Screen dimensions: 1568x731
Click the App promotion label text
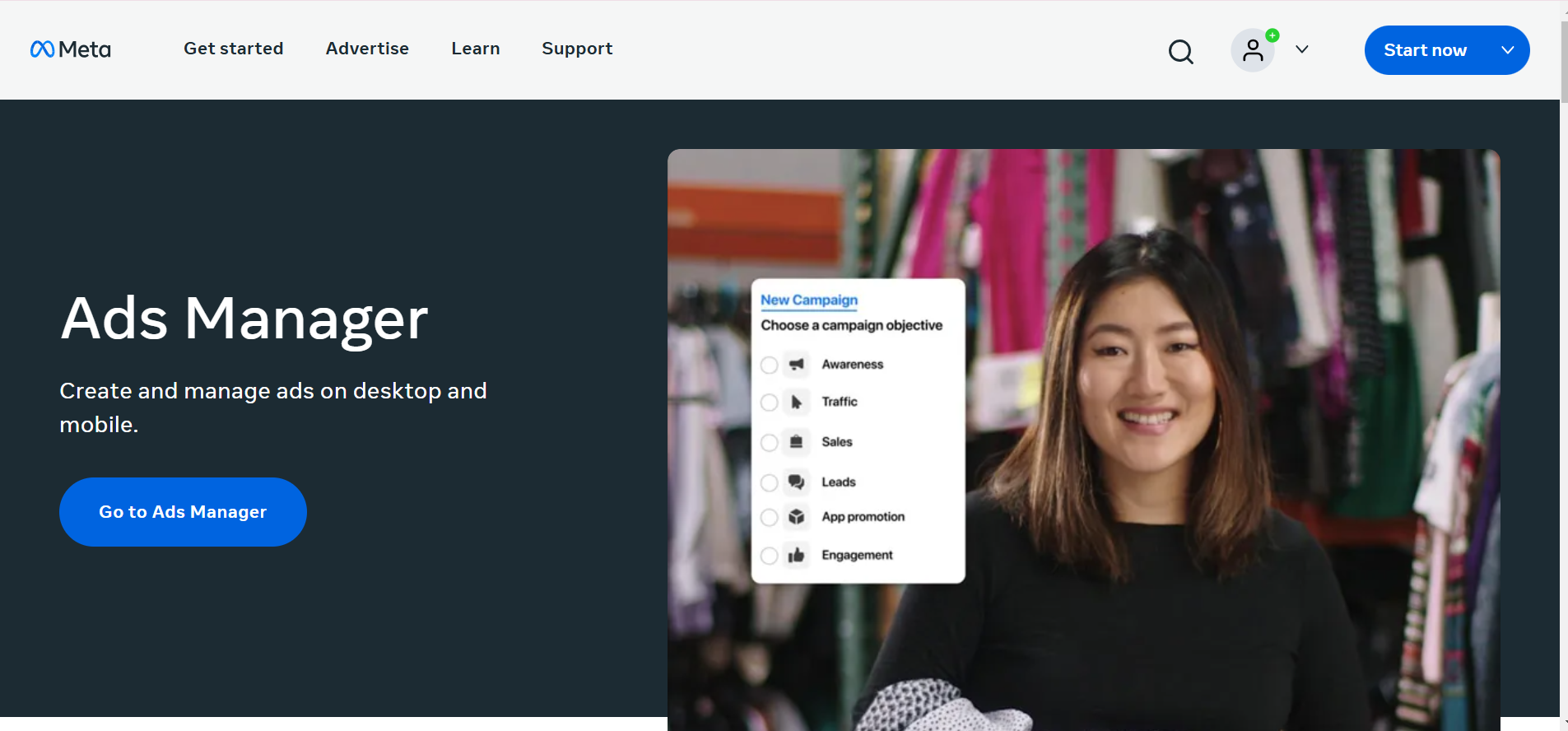click(863, 517)
